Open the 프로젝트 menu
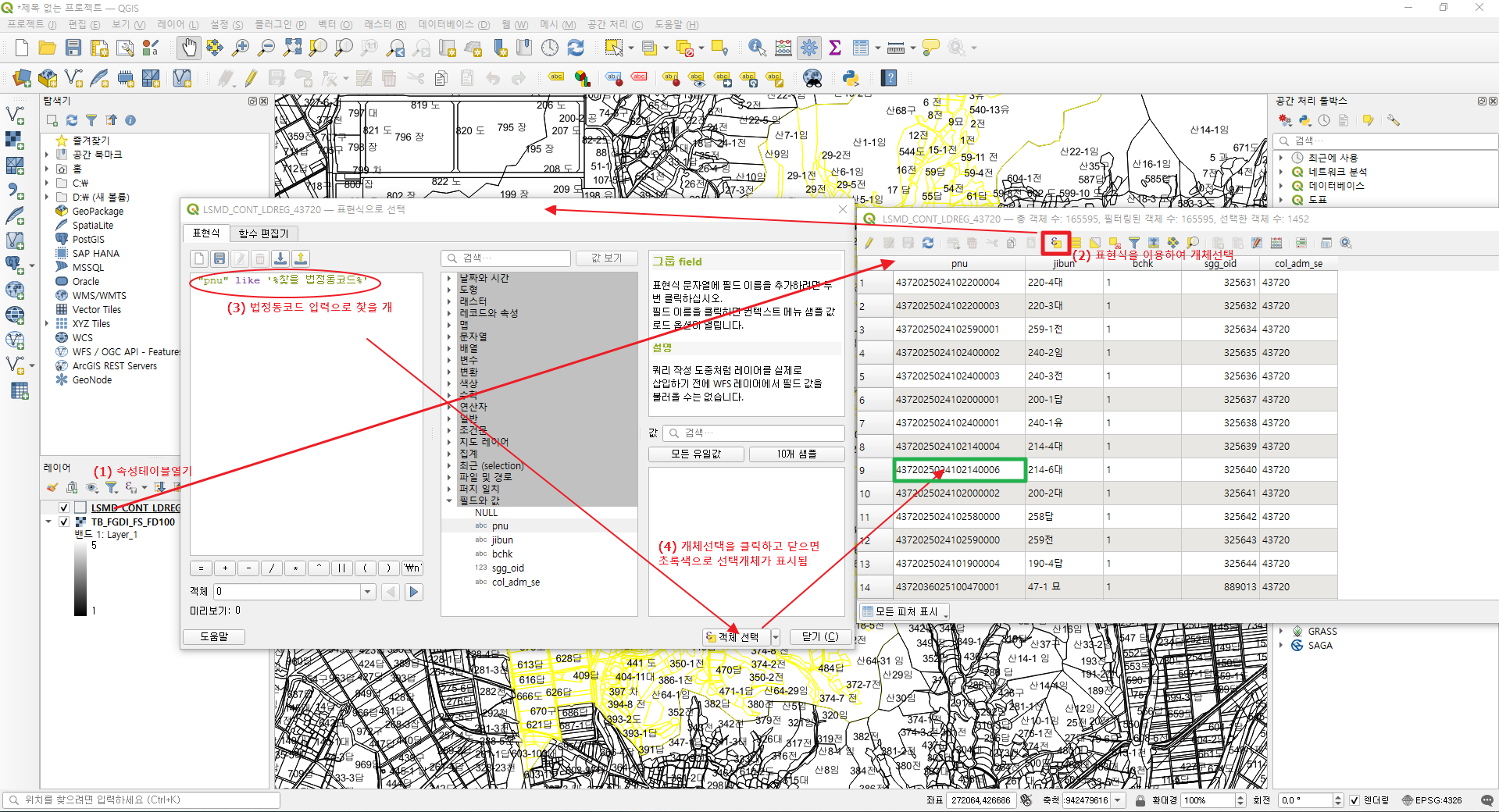The width and height of the screenshot is (1499, 812). pos(31,24)
